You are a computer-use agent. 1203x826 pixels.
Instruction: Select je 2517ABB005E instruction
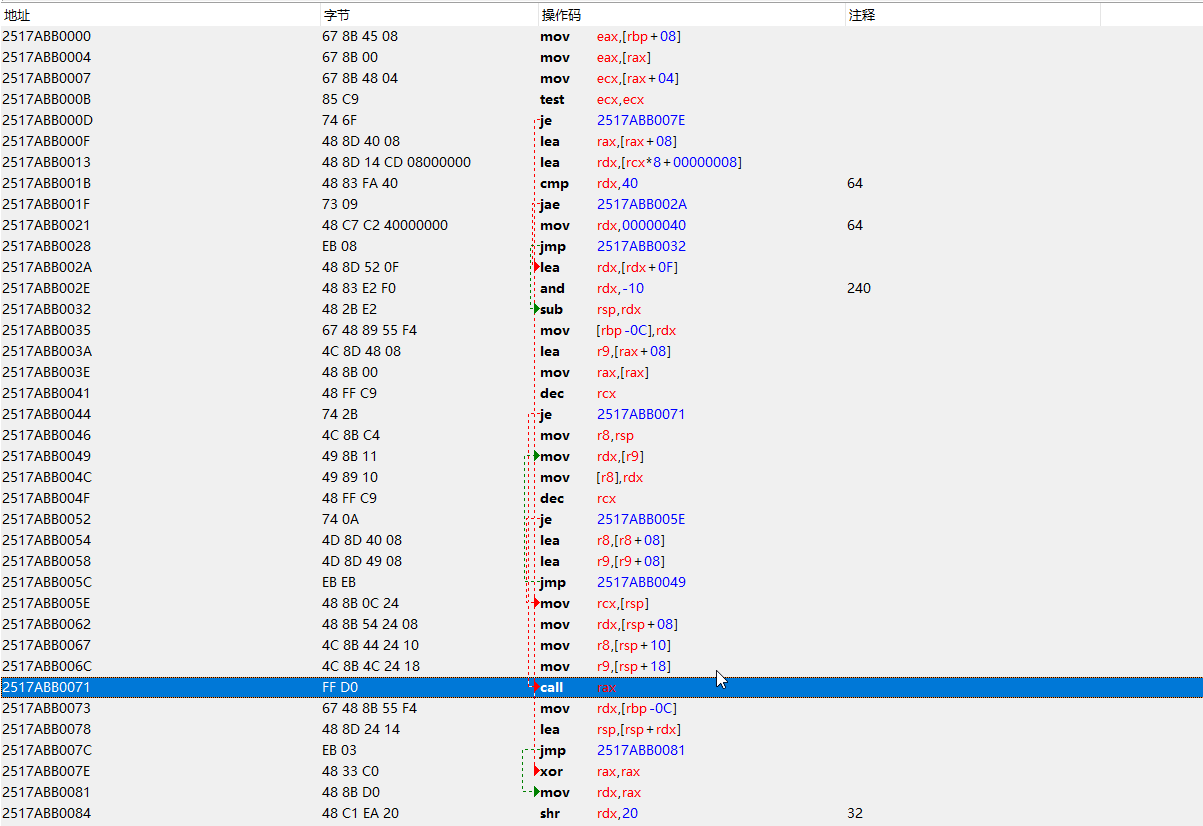click(613, 519)
